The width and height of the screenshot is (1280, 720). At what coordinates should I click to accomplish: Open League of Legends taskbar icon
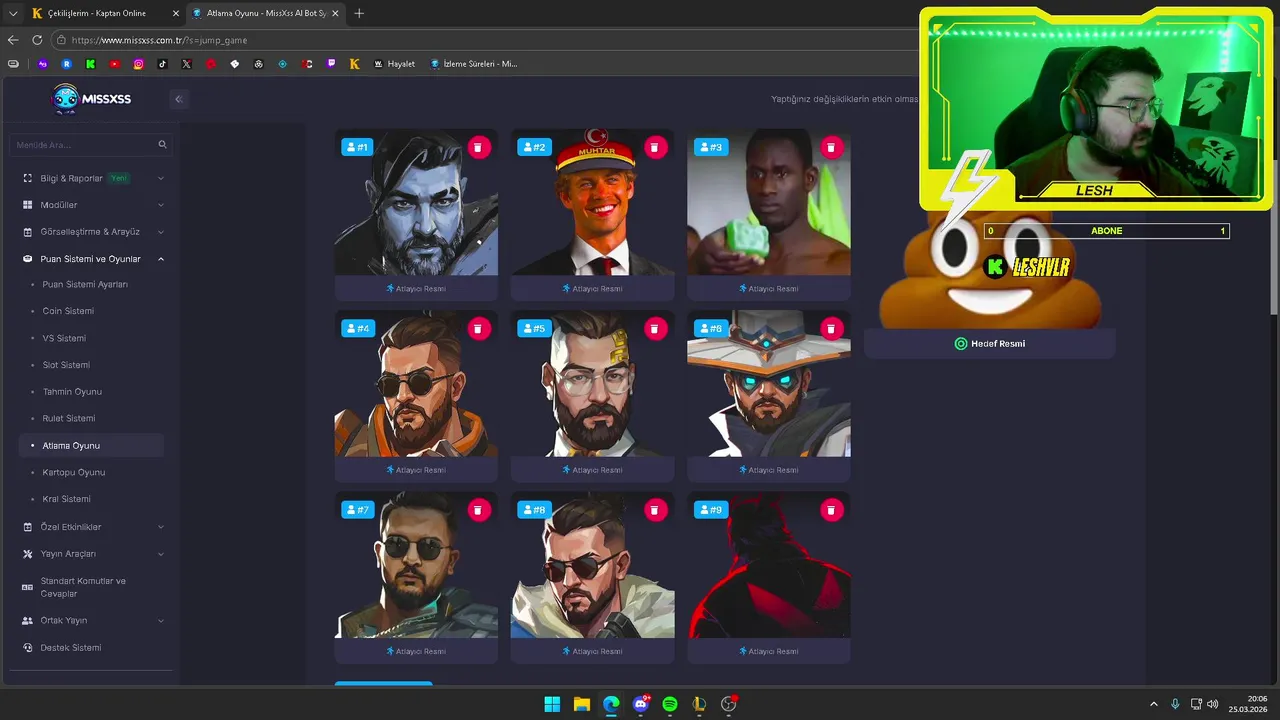[699, 704]
